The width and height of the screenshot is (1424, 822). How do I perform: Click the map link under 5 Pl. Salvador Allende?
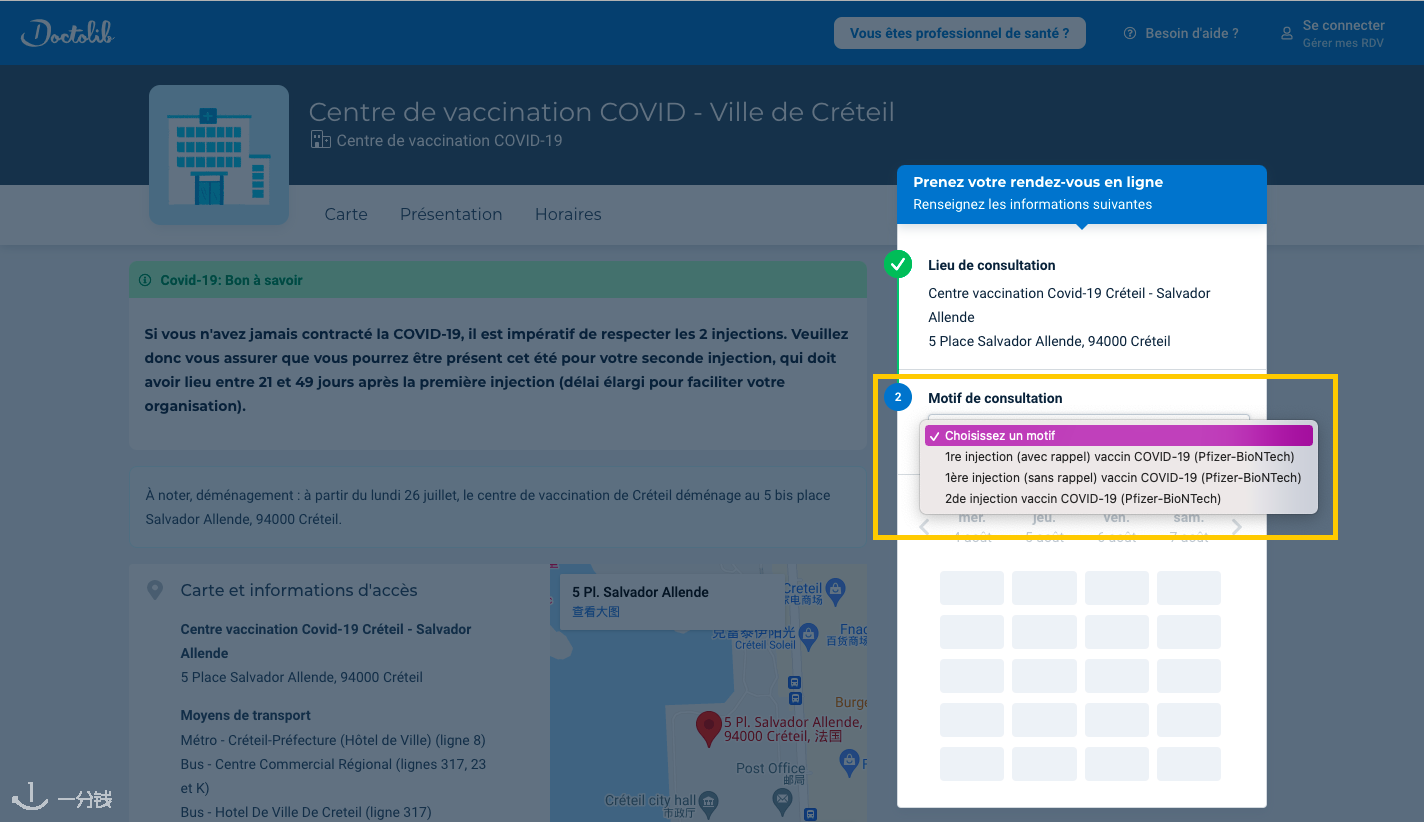(x=596, y=611)
